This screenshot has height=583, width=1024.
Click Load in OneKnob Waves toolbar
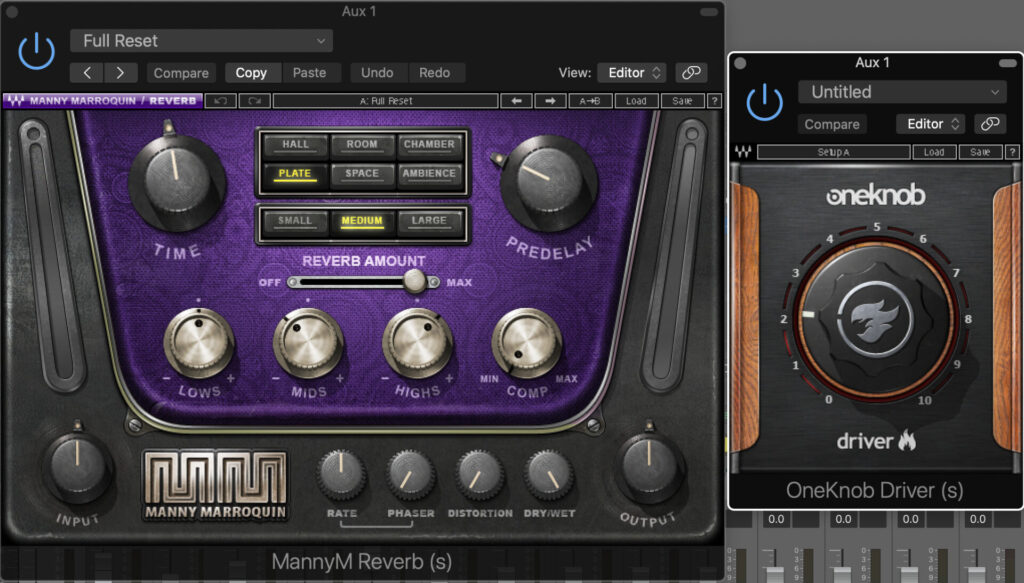pos(934,152)
